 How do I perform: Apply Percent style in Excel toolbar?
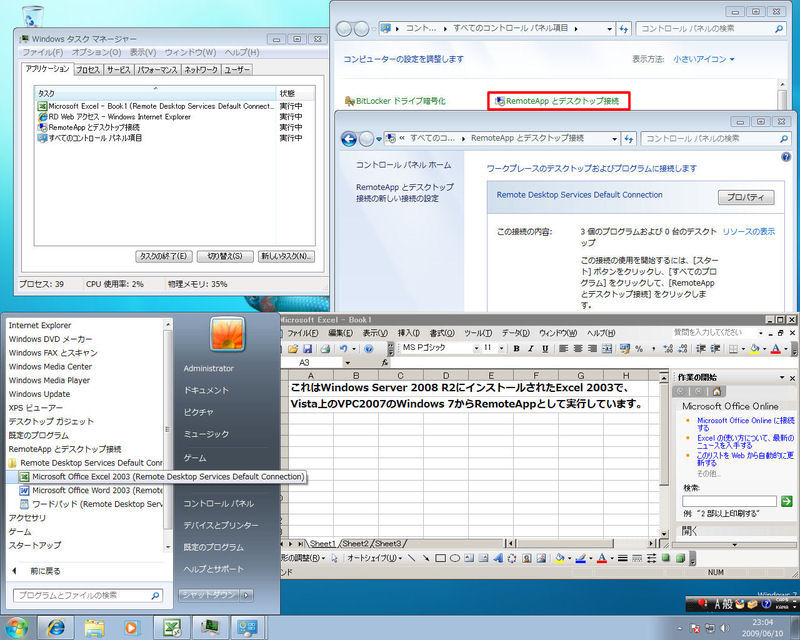tap(639, 349)
